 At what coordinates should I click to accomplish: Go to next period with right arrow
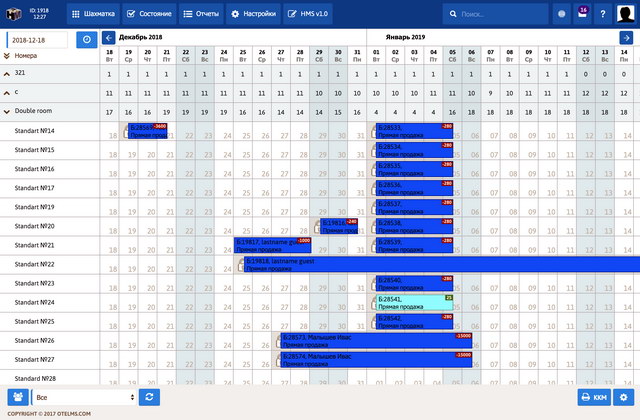click(626, 38)
